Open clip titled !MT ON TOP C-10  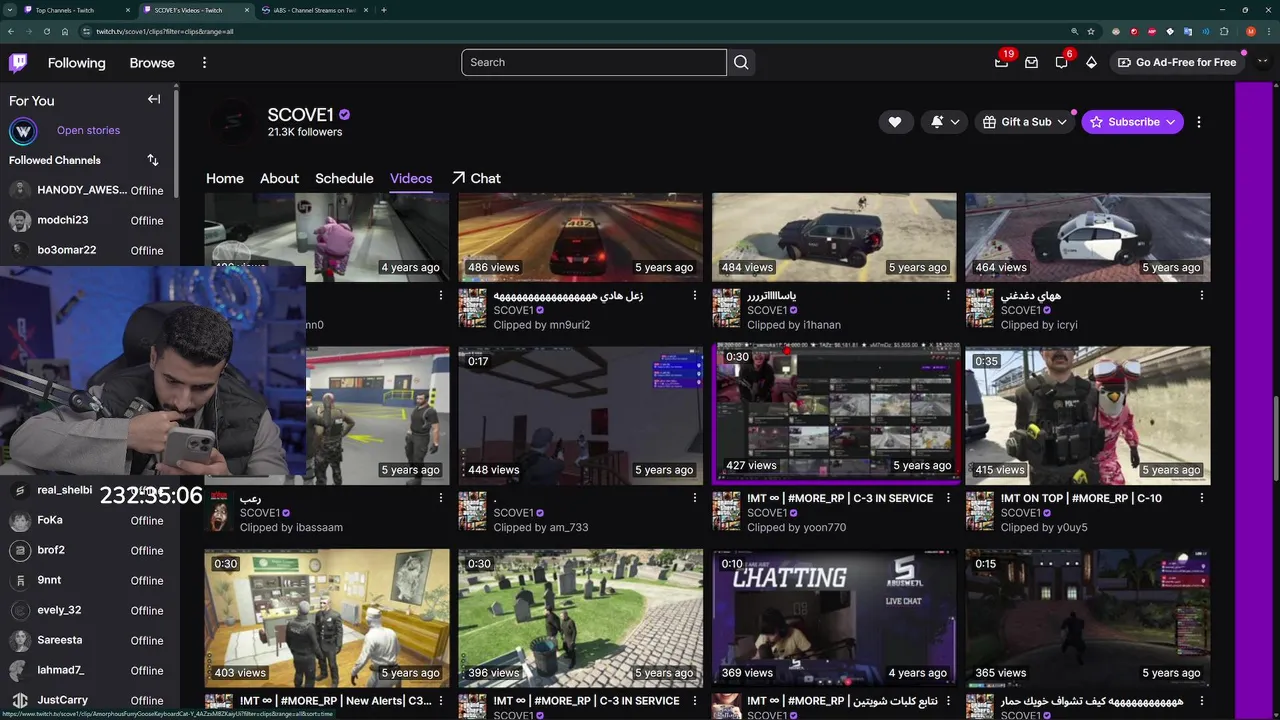click(x=1081, y=498)
